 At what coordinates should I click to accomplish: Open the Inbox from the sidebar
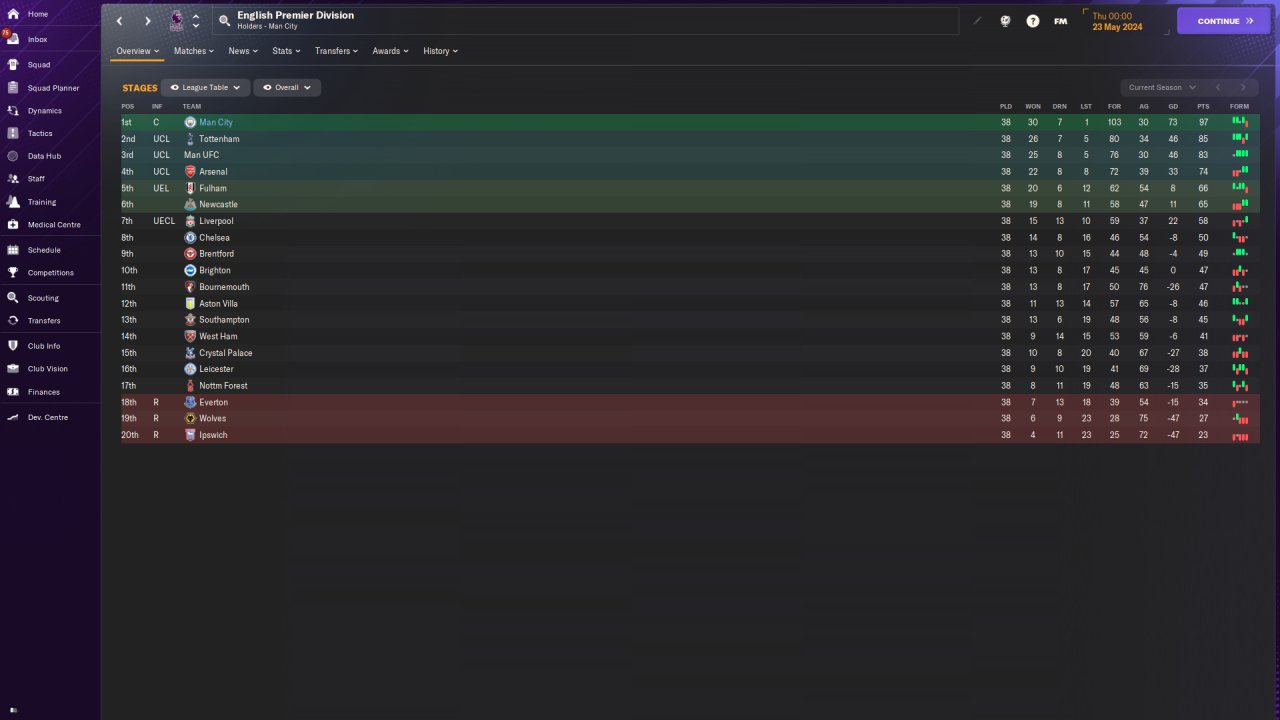[x=37, y=39]
